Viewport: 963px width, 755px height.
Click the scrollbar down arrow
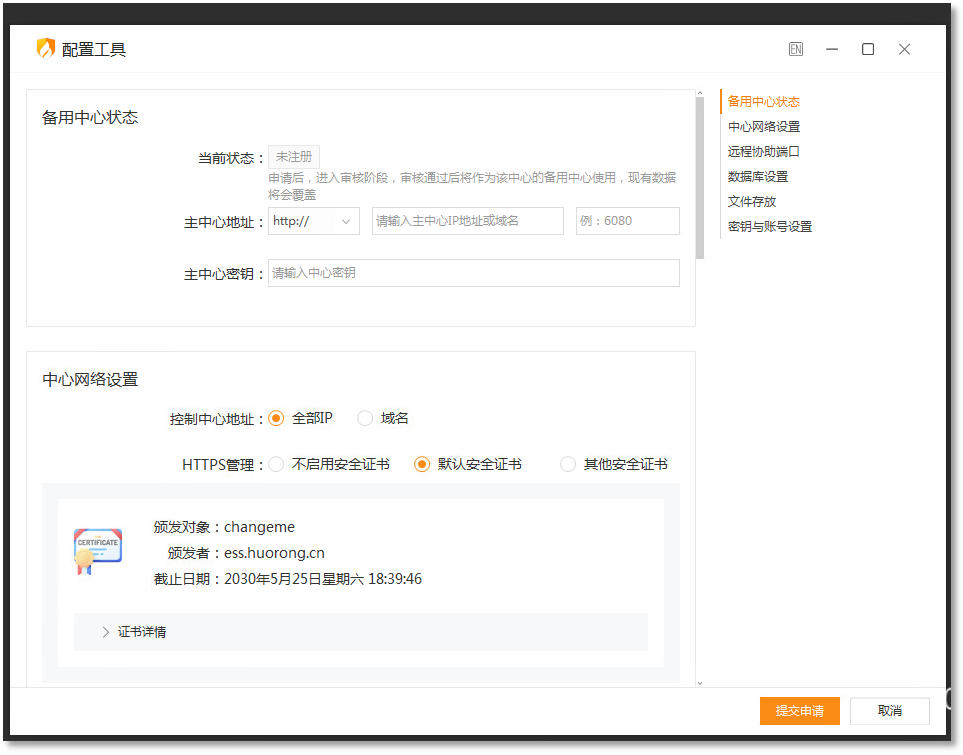click(x=700, y=683)
